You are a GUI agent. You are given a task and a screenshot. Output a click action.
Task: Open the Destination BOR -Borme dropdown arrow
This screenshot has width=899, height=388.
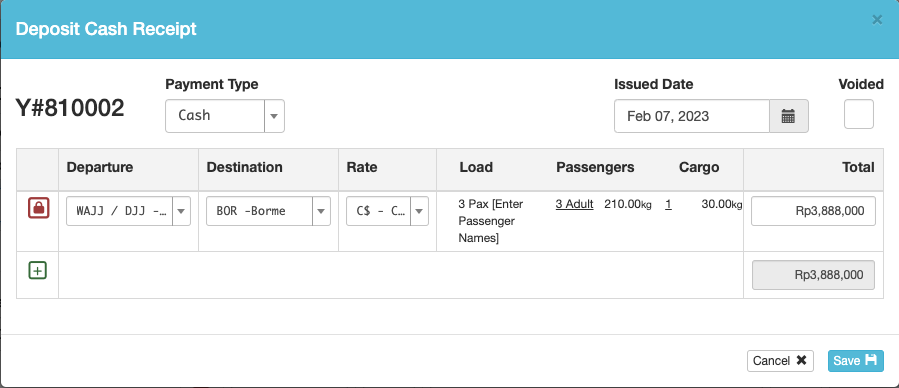(320, 211)
